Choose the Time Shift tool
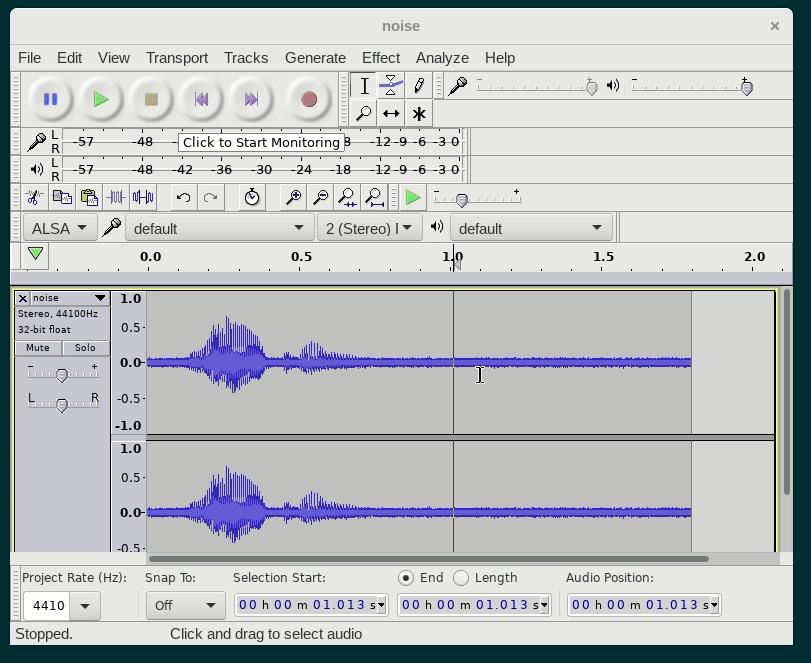This screenshot has width=811, height=663. (390, 113)
